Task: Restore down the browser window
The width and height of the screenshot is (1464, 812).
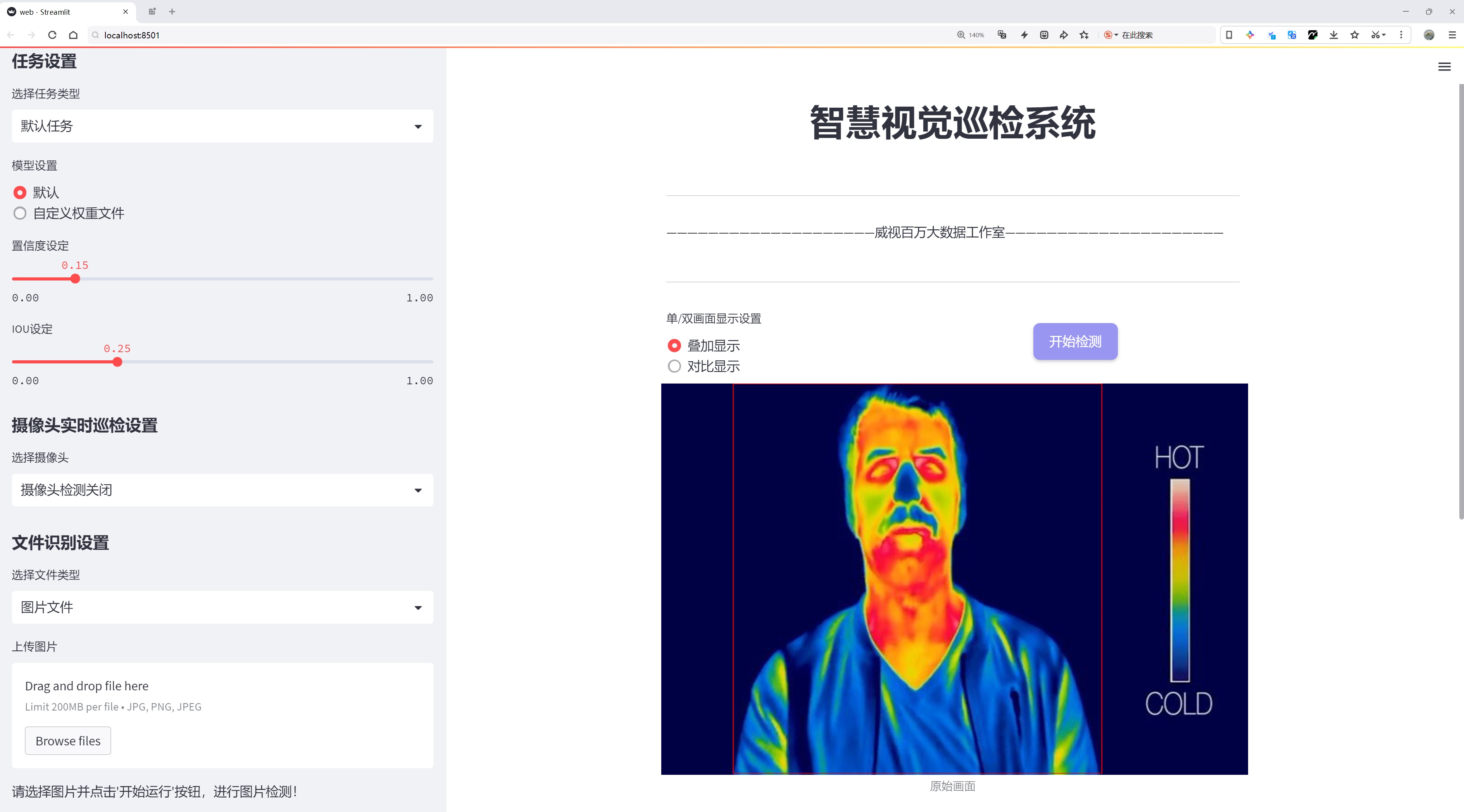Action: tap(1429, 11)
